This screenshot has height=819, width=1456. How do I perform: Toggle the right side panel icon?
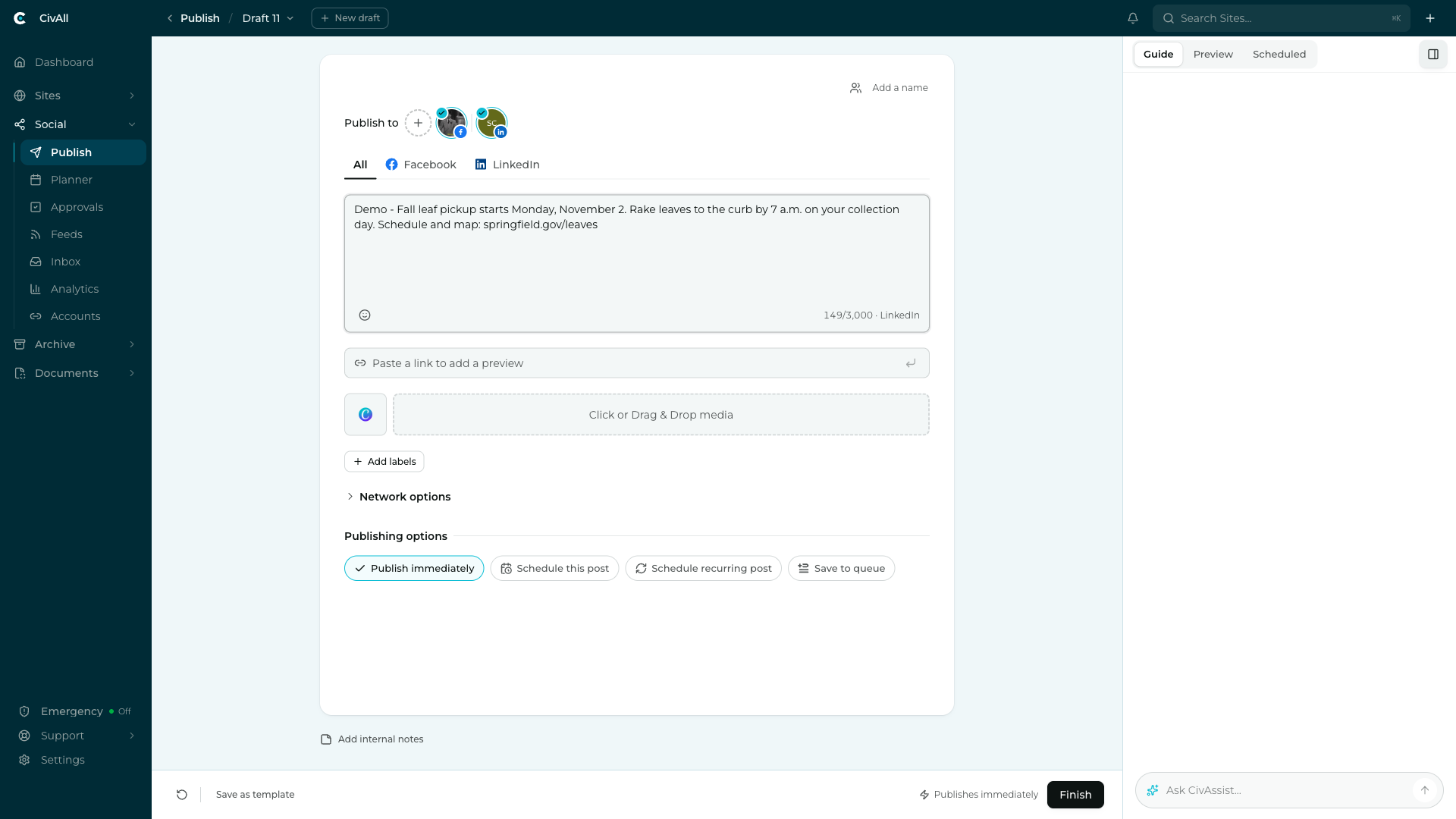tap(1433, 55)
